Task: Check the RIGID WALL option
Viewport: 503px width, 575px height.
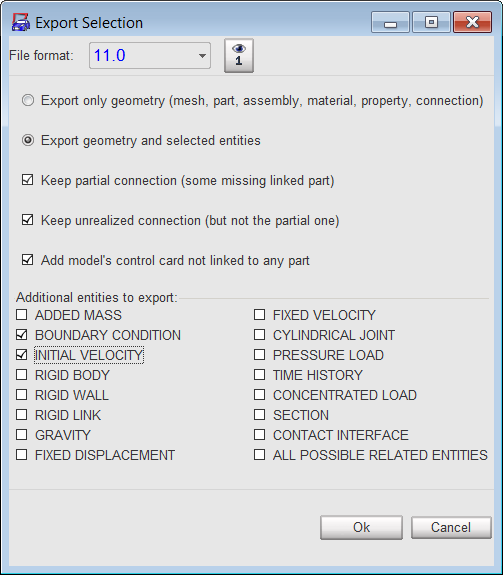Action: [22, 395]
